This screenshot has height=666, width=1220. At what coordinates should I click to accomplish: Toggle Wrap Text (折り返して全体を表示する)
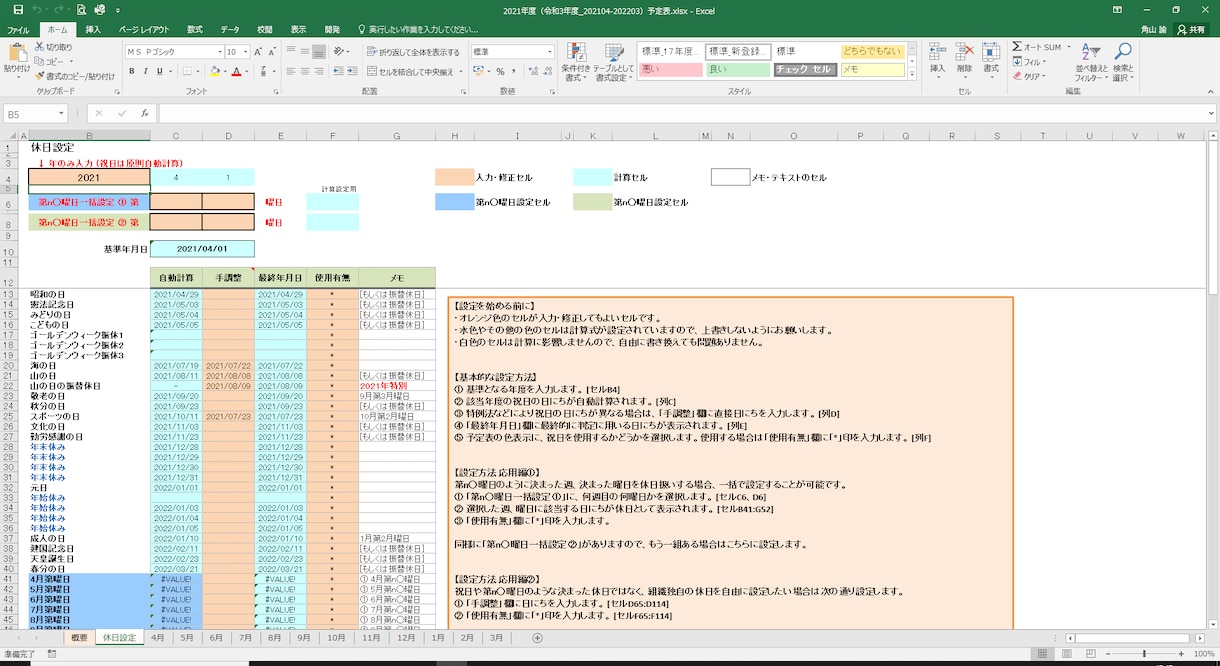(414, 51)
